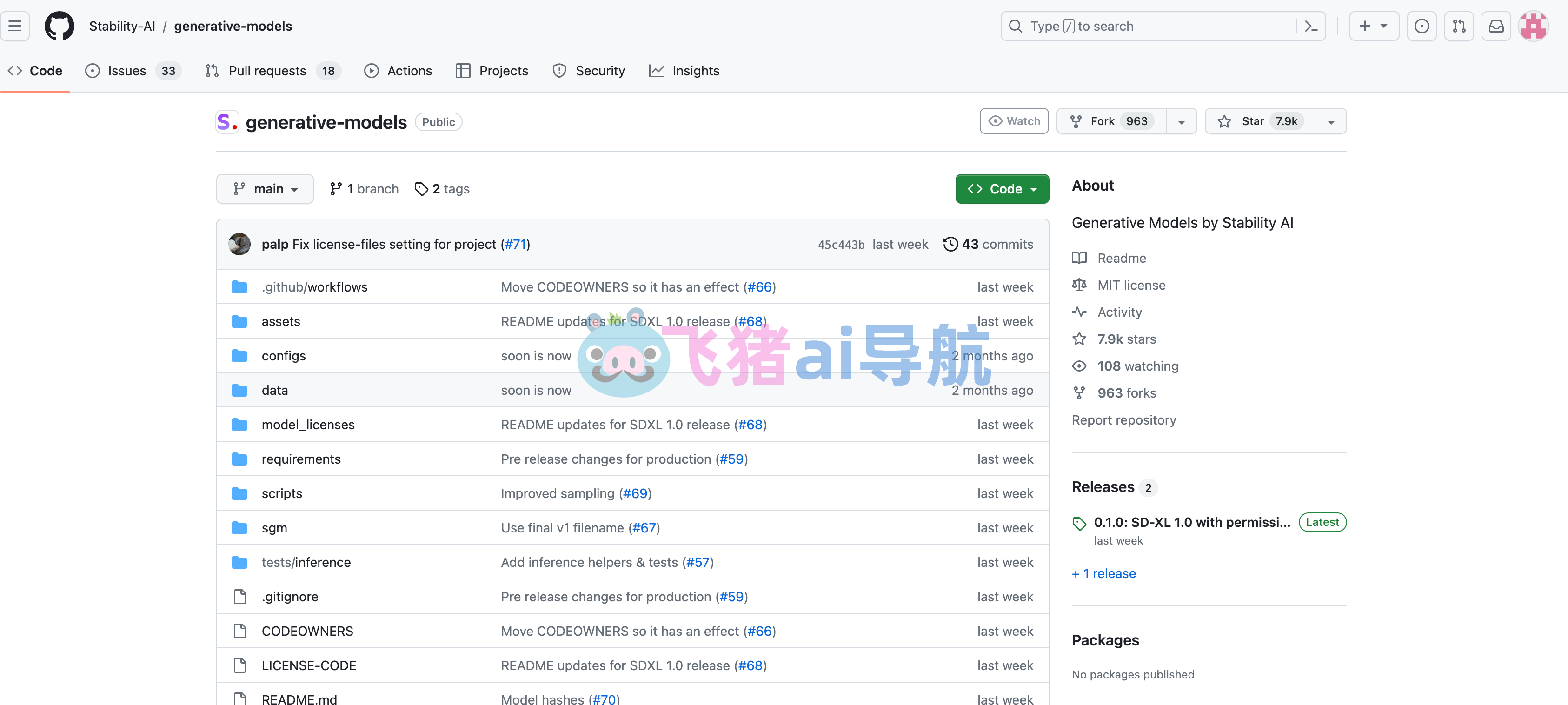This screenshot has width=1568, height=705.
Task: Open the pull requests icon in header
Action: [1458, 26]
